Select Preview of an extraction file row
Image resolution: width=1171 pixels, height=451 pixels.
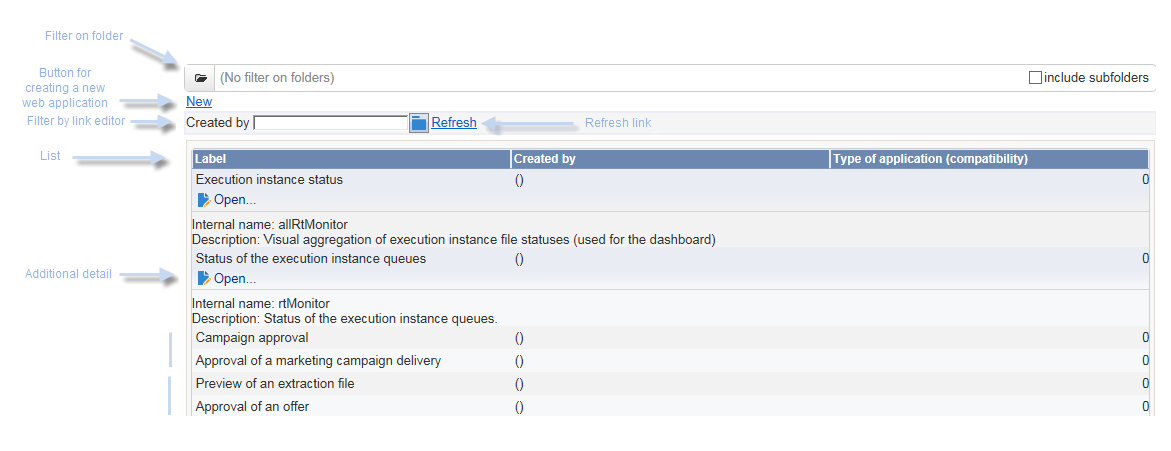point(671,384)
